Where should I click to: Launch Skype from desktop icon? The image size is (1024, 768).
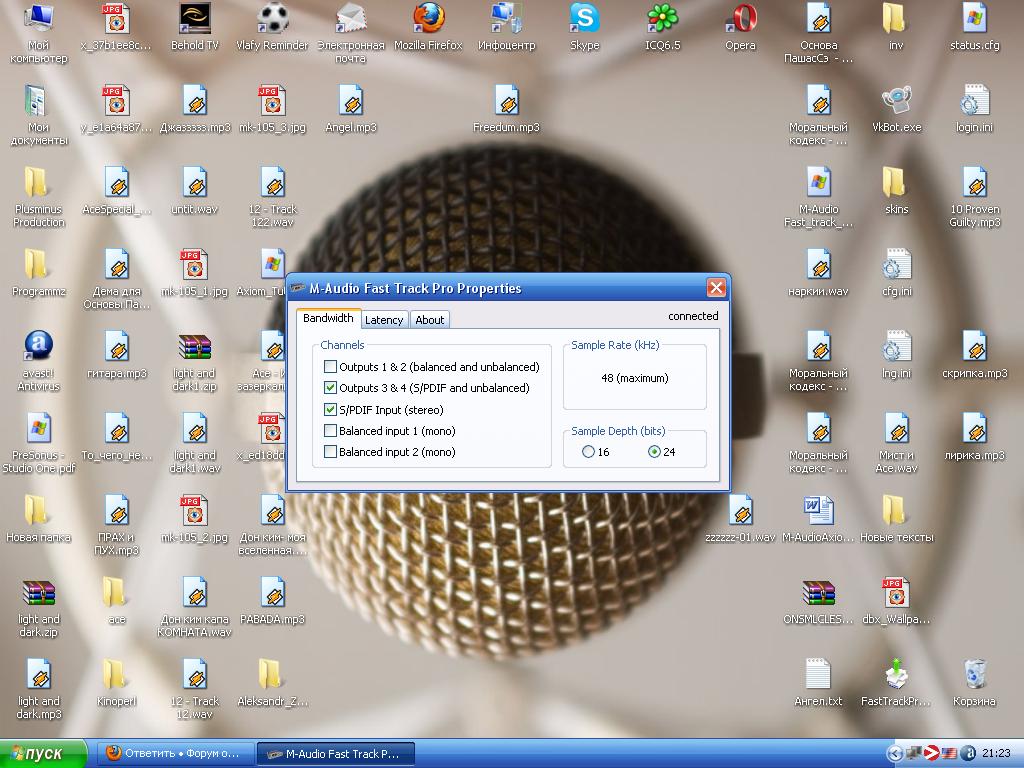point(585,19)
